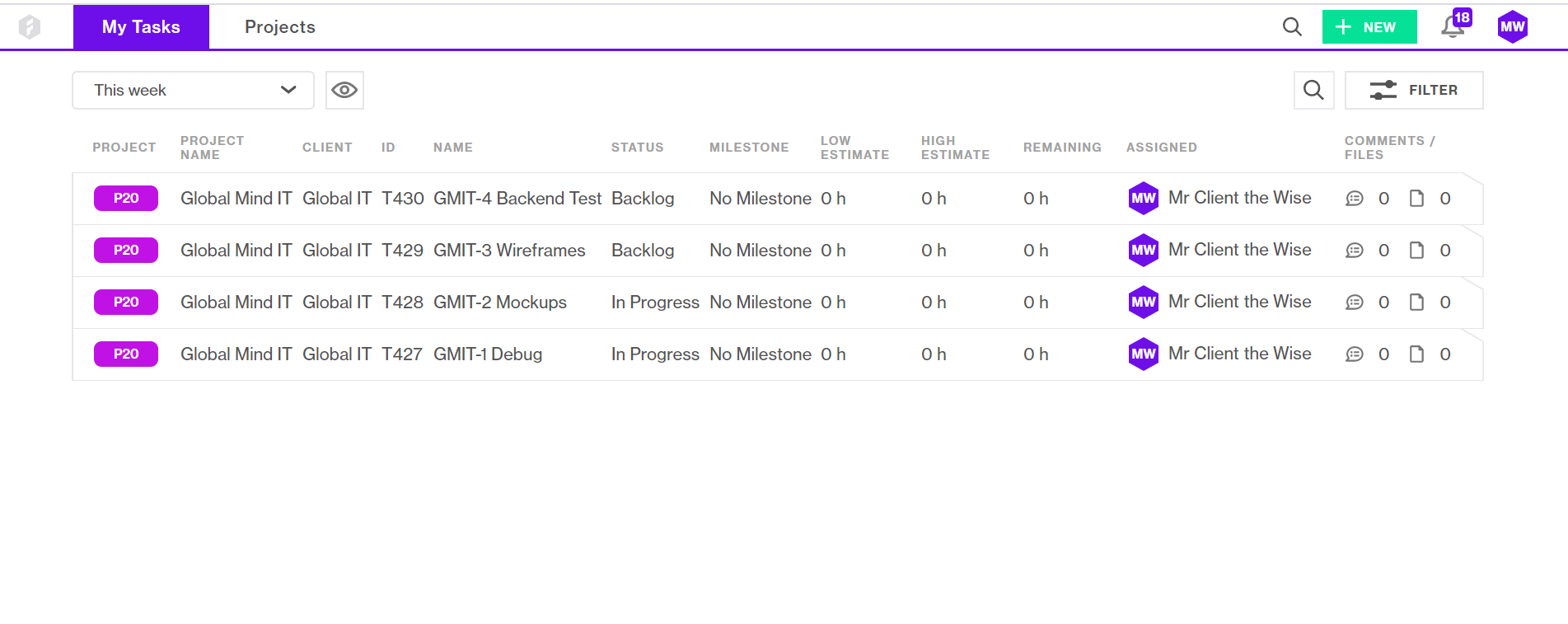Sort by ID column header
The height and width of the screenshot is (624, 1568).
click(x=388, y=148)
